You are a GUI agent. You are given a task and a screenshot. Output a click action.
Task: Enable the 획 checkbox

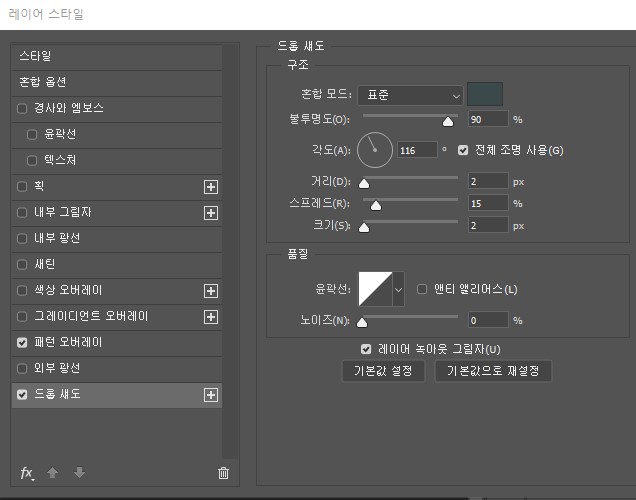click(22, 187)
